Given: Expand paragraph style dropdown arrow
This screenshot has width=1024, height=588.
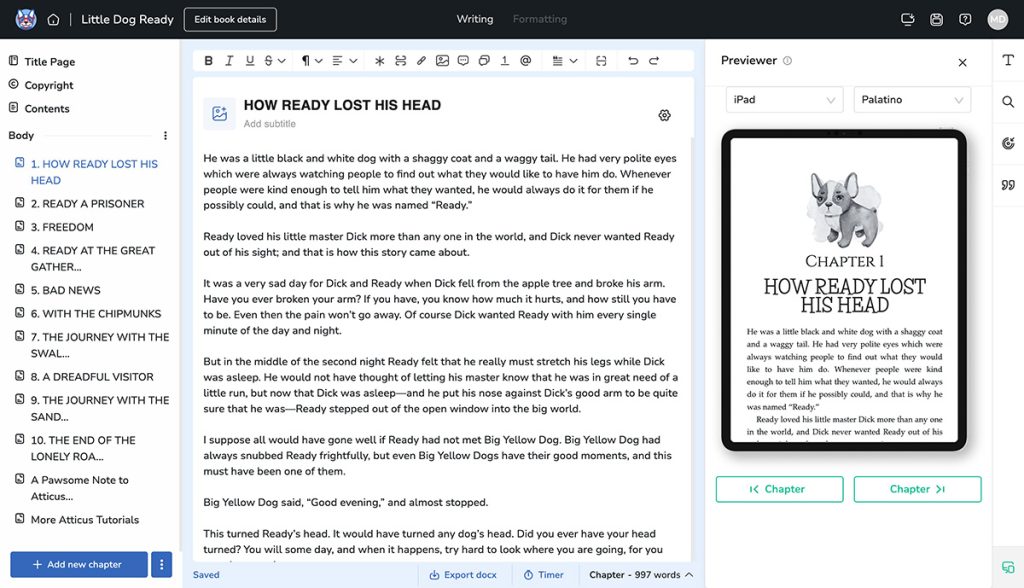Looking at the screenshot, I should coord(319,61).
